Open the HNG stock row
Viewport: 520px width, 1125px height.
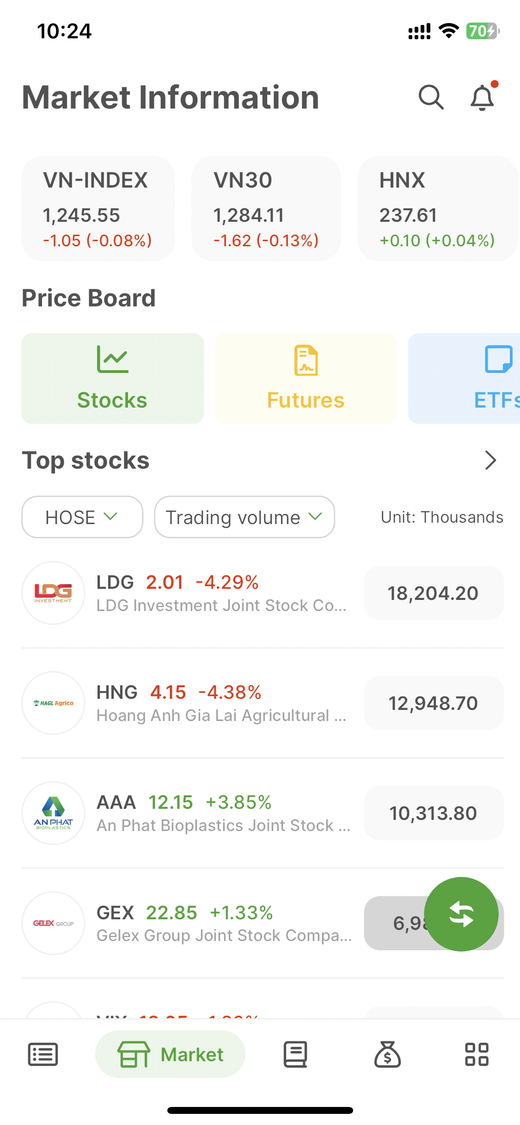(263, 703)
